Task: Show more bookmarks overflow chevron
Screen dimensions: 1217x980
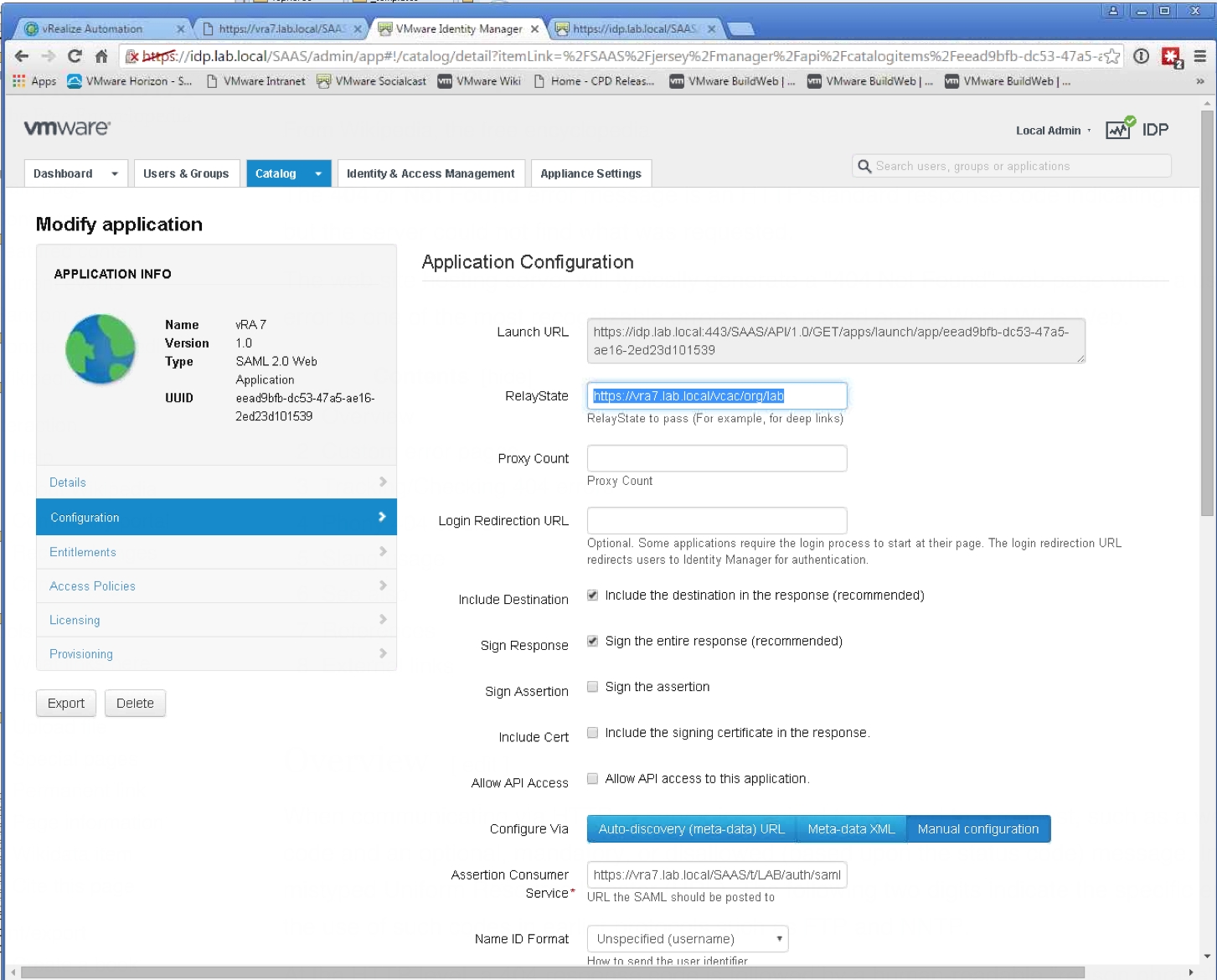Action: coord(1199,81)
